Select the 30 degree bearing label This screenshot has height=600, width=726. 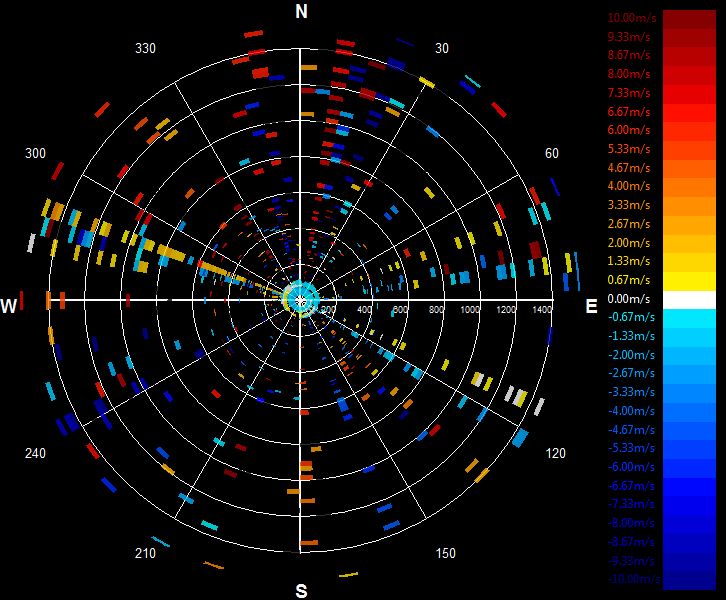tap(442, 48)
